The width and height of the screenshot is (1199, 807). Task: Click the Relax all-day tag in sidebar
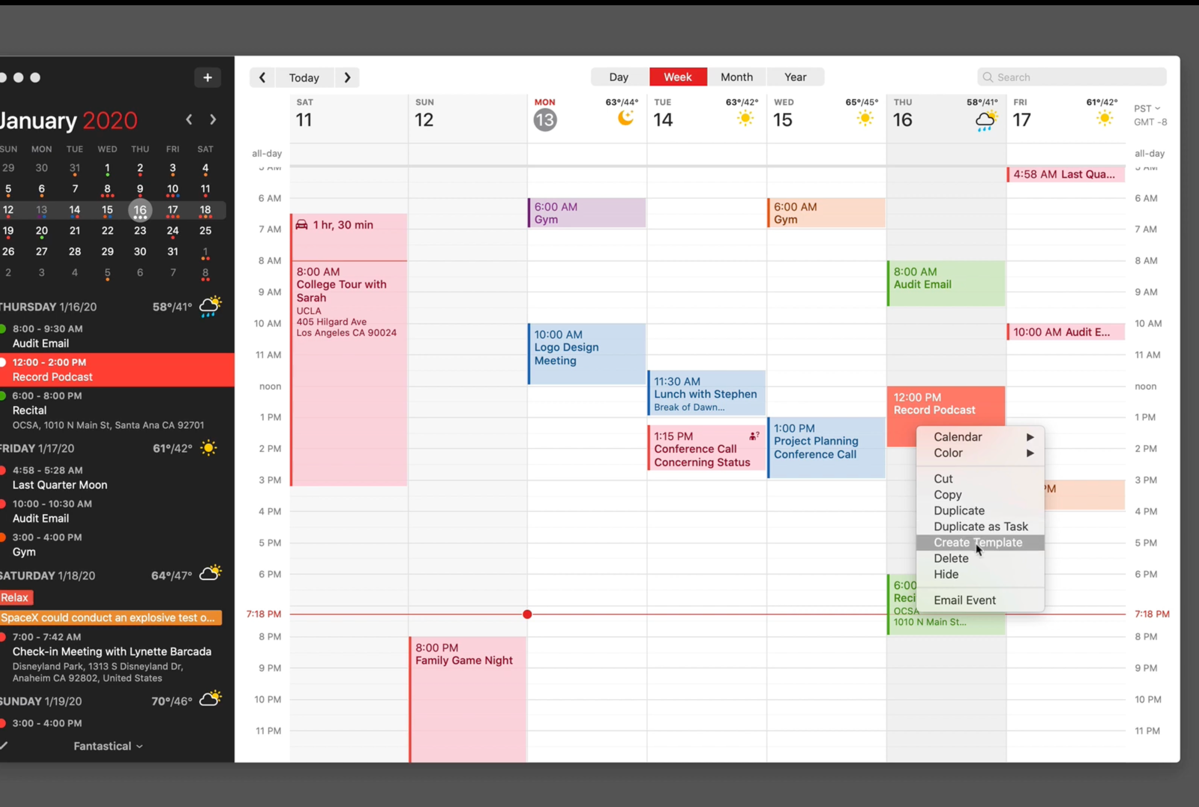(15, 597)
